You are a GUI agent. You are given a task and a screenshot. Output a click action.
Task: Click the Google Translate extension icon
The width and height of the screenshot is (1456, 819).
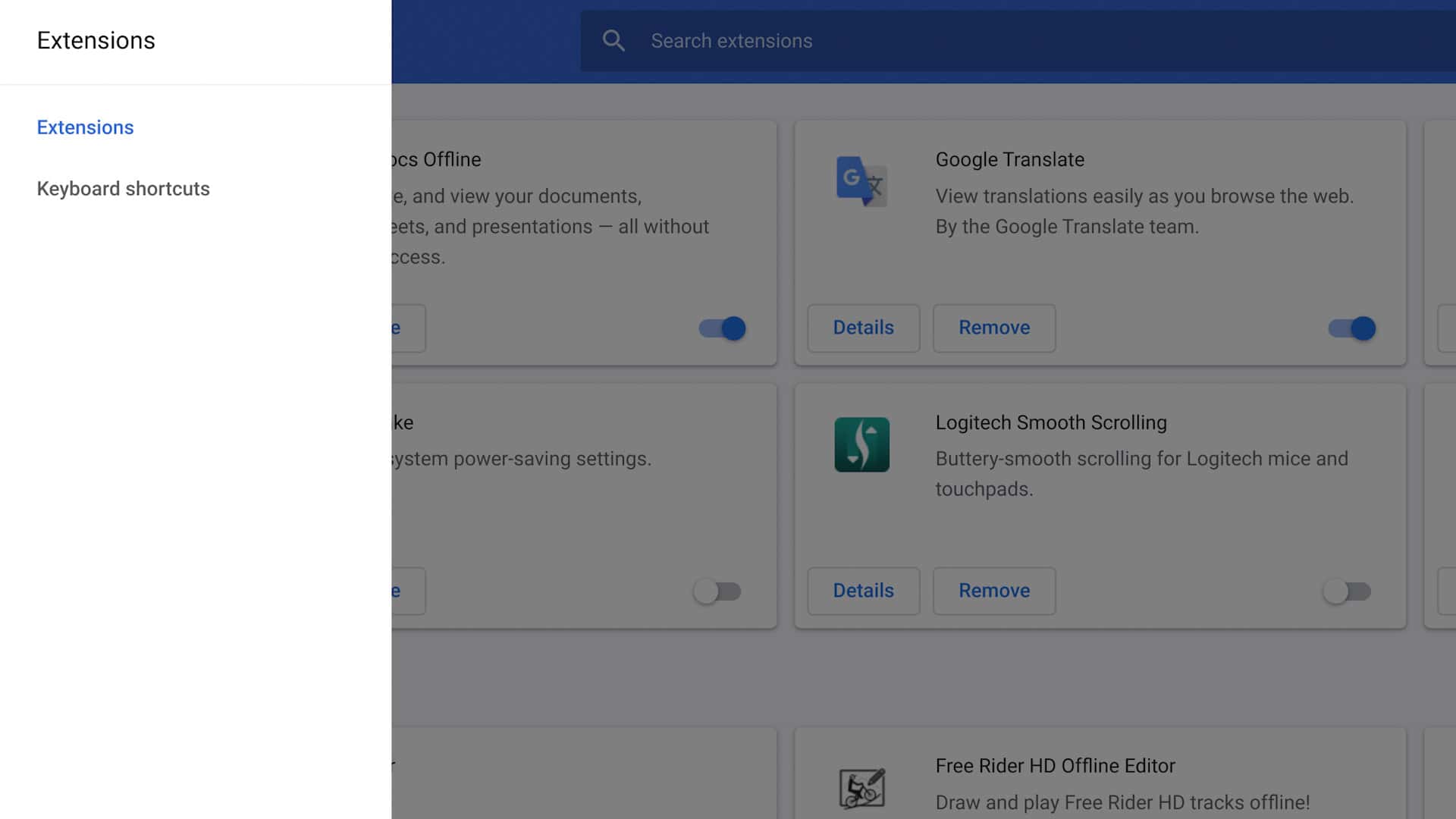click(861, 182)
